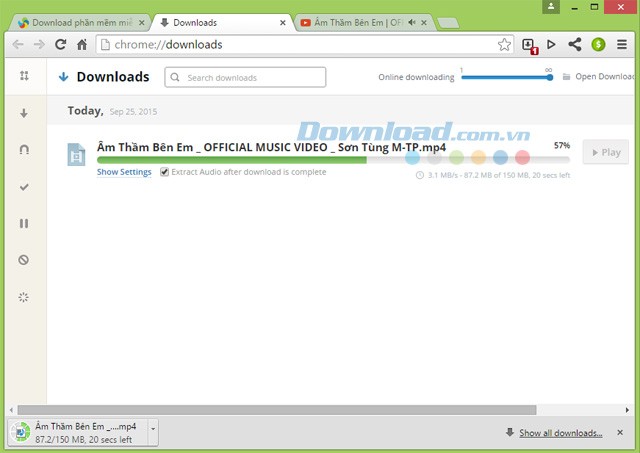Adjust the Online downloading slider
Image resolution: width=640 pixels, height=453 pixels.
[549, 77]
